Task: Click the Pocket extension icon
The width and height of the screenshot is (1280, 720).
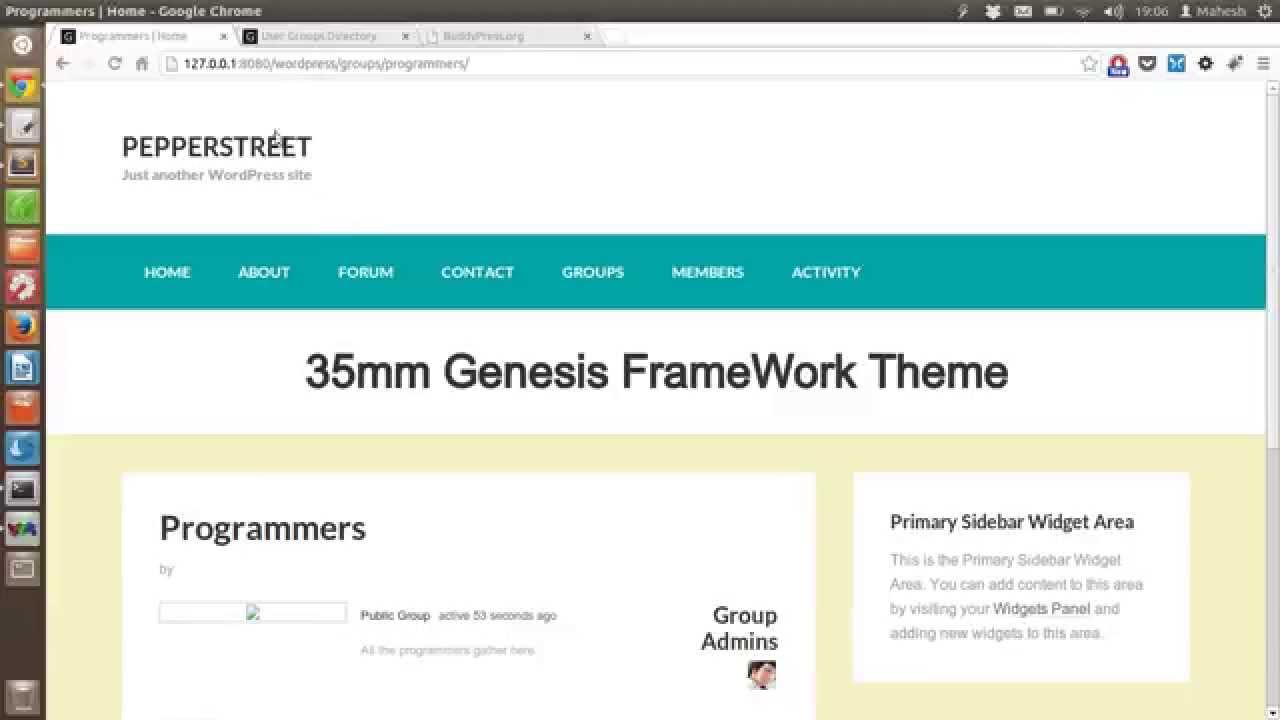Action: click(1147, 63)
